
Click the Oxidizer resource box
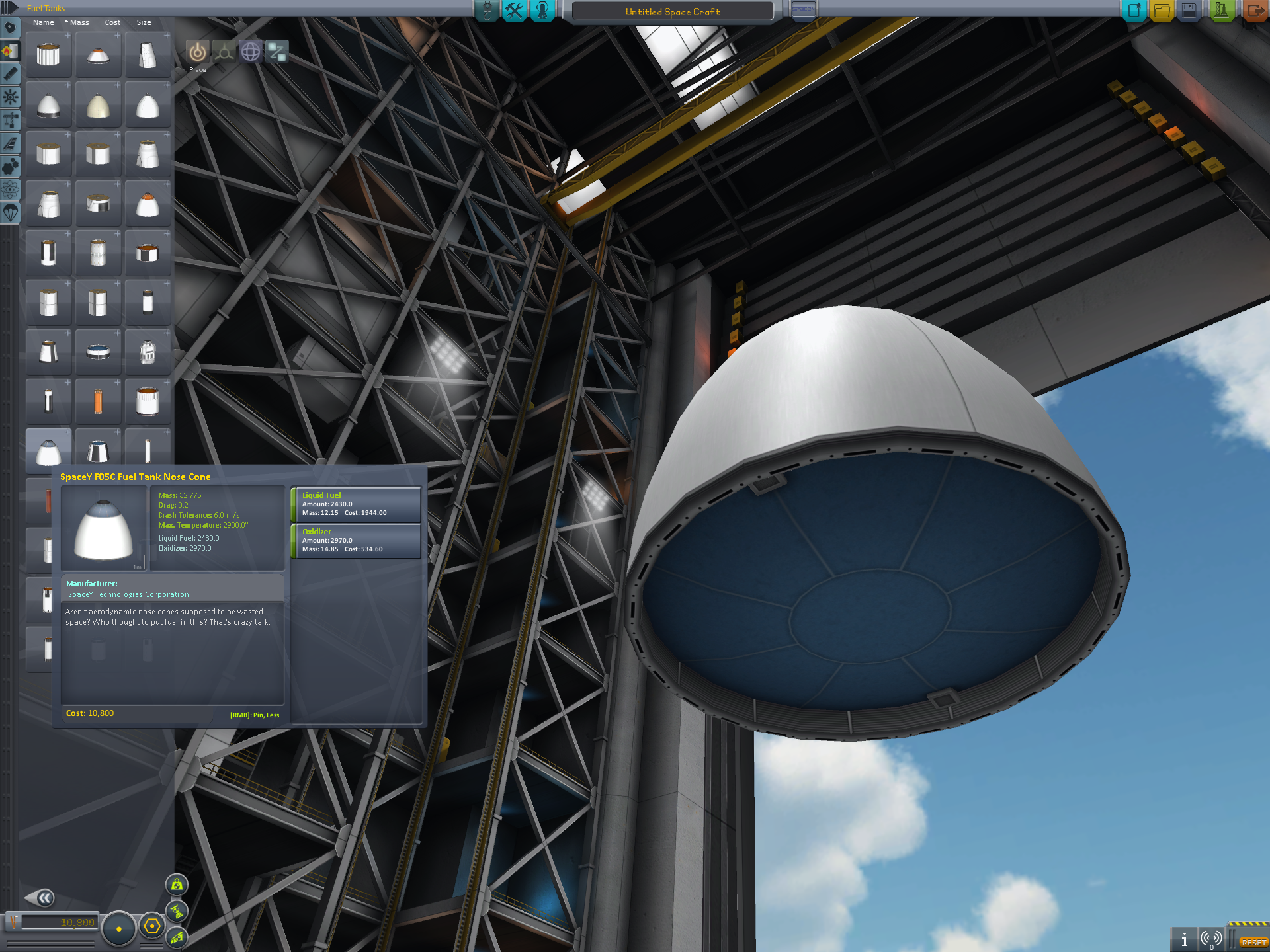coord(356,541)
